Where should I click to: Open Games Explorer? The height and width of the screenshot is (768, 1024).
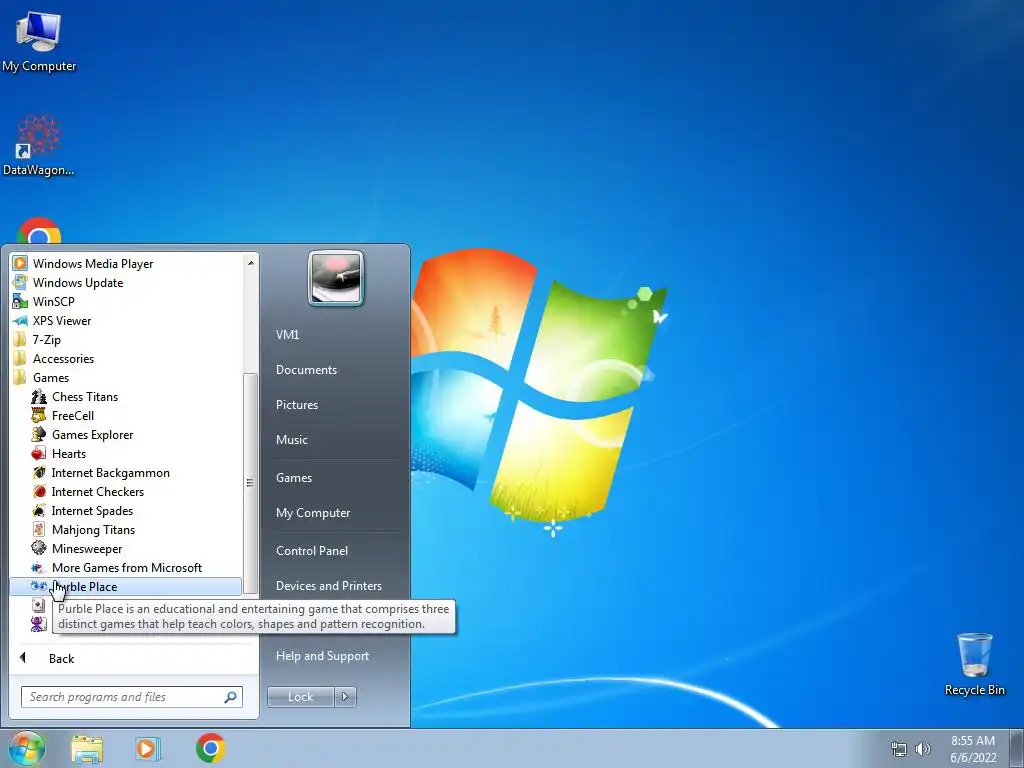pos(92,435)
